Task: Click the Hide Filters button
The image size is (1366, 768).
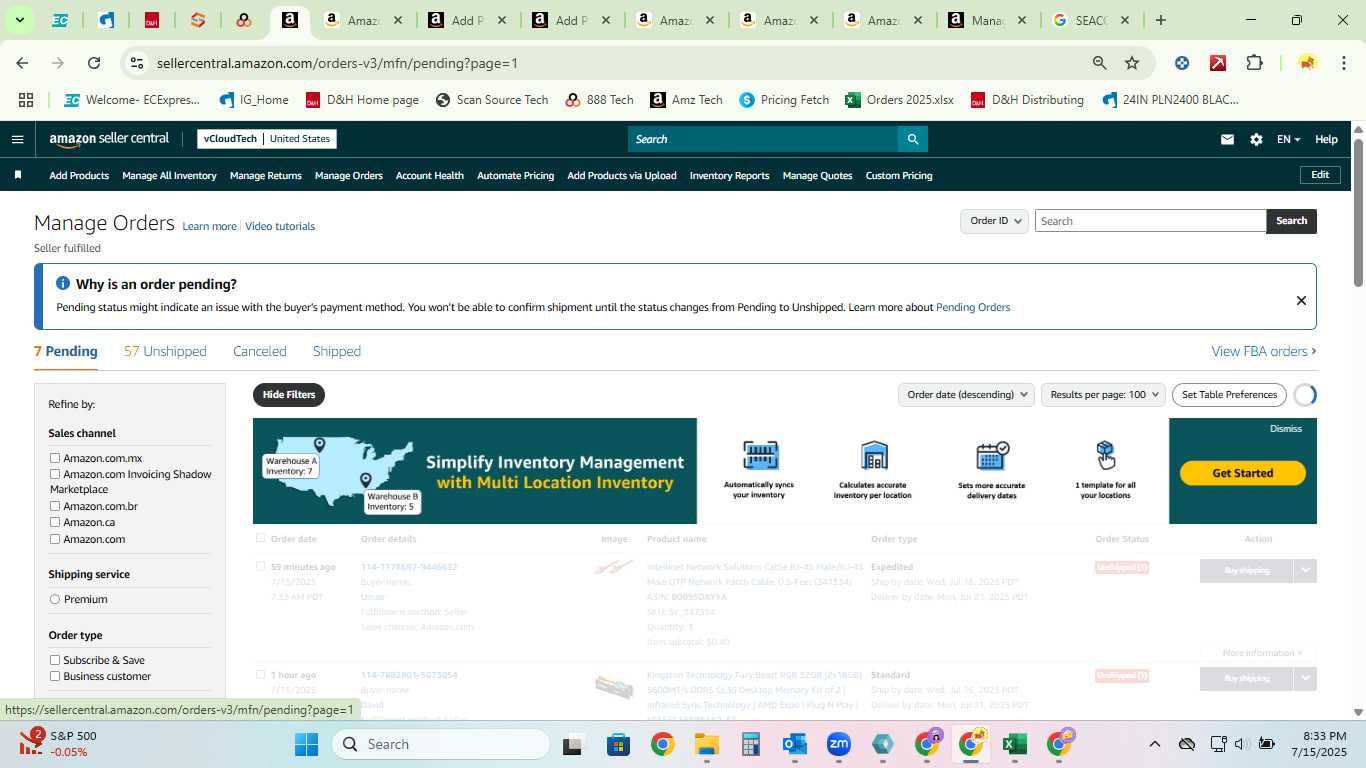Action: [289, 395]
